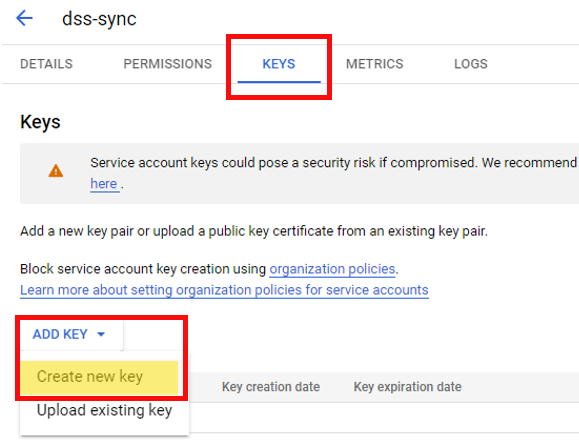Select the KEYS tab
The height and width of the screenshot is (444, 579).
pos(279,64)
